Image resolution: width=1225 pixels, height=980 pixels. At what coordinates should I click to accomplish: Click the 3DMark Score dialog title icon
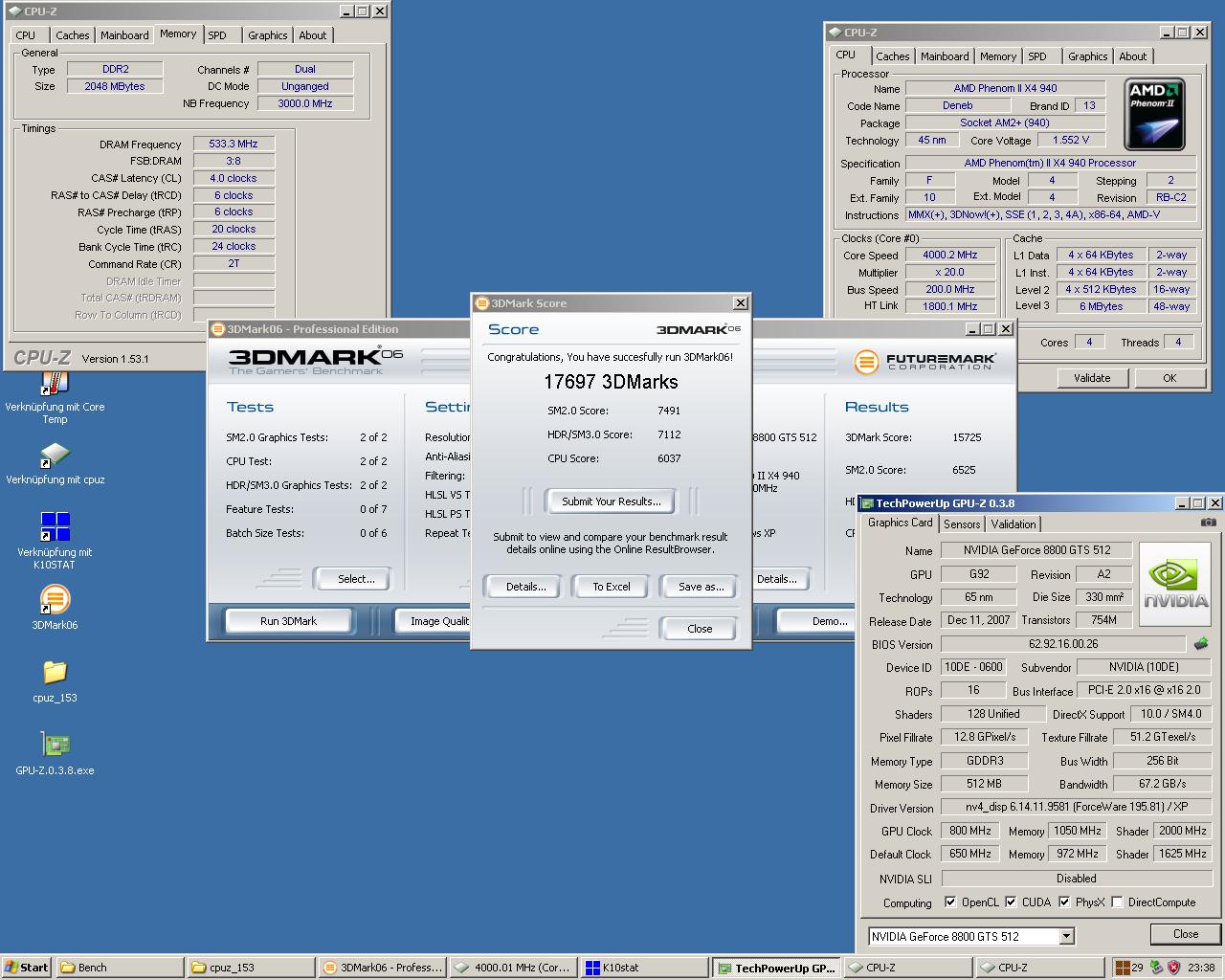[482, 303]
